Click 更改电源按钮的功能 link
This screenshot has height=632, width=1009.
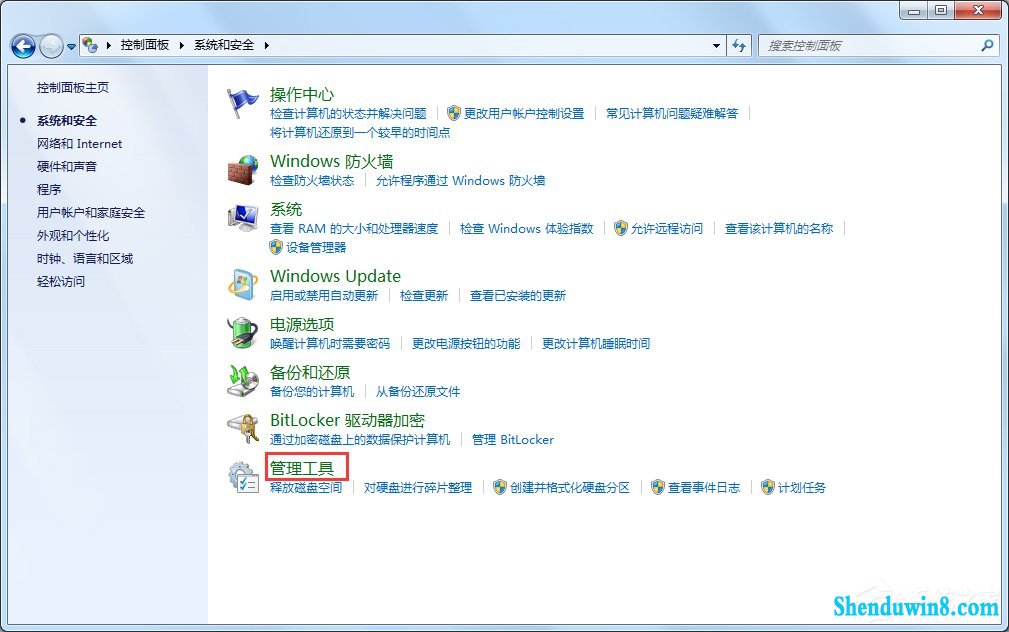(x=466, y=344)
